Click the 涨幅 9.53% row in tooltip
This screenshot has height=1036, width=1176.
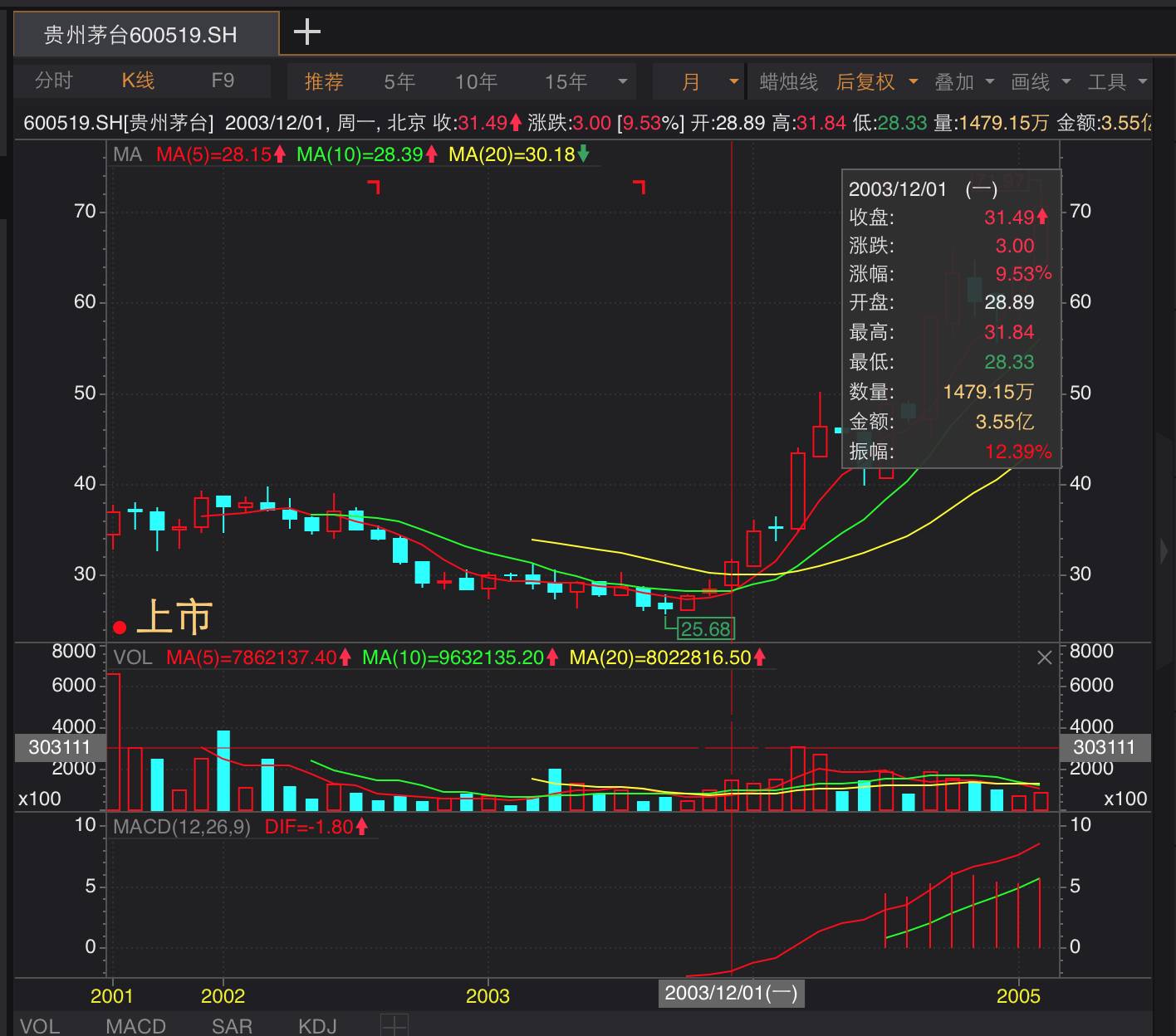click(951, 273)
